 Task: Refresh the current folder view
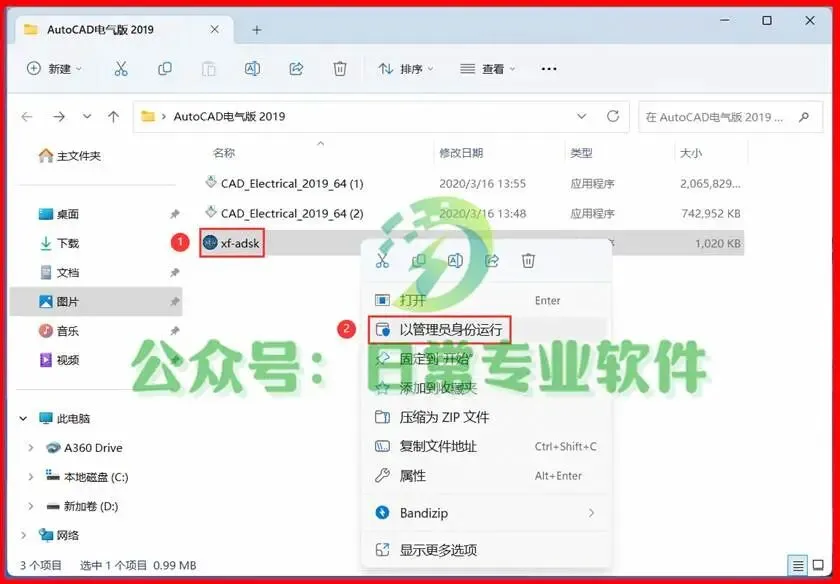pos(613,116)
